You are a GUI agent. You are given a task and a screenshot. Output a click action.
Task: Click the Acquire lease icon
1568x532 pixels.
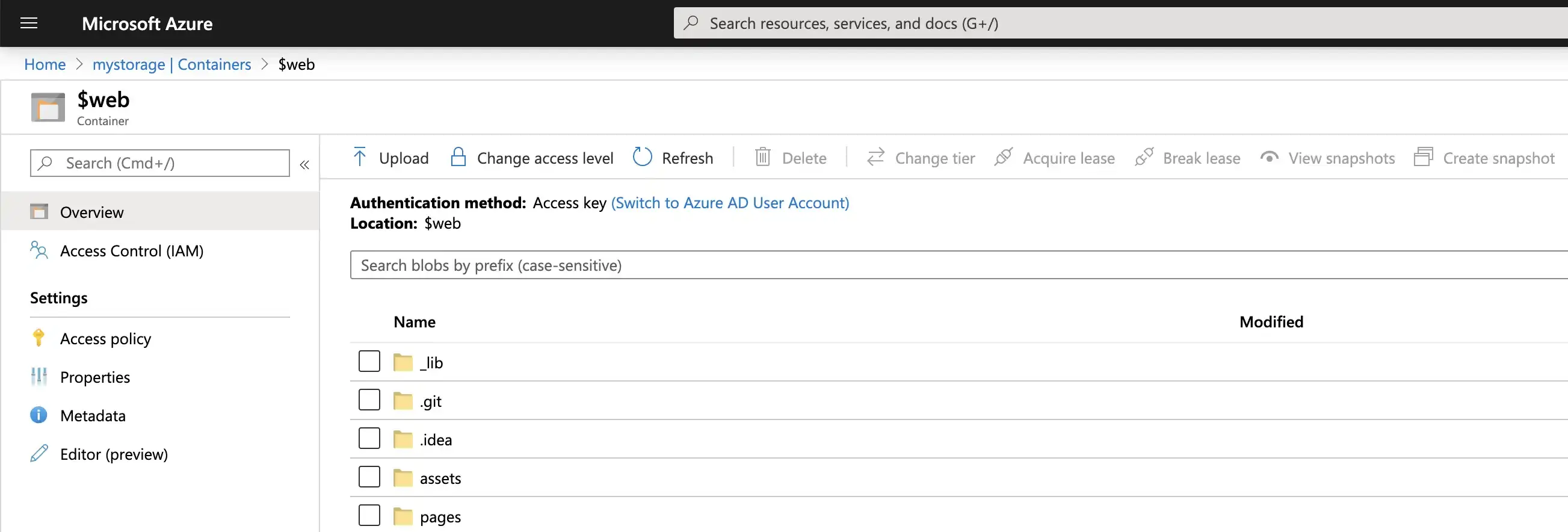tap(1003, 157)
